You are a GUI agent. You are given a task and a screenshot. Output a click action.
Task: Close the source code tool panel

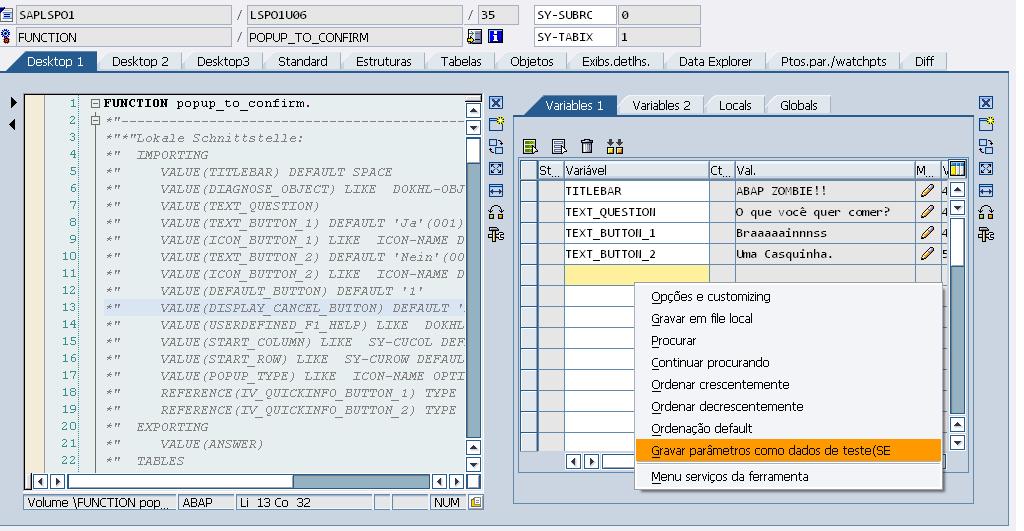(x=495, y=103)
